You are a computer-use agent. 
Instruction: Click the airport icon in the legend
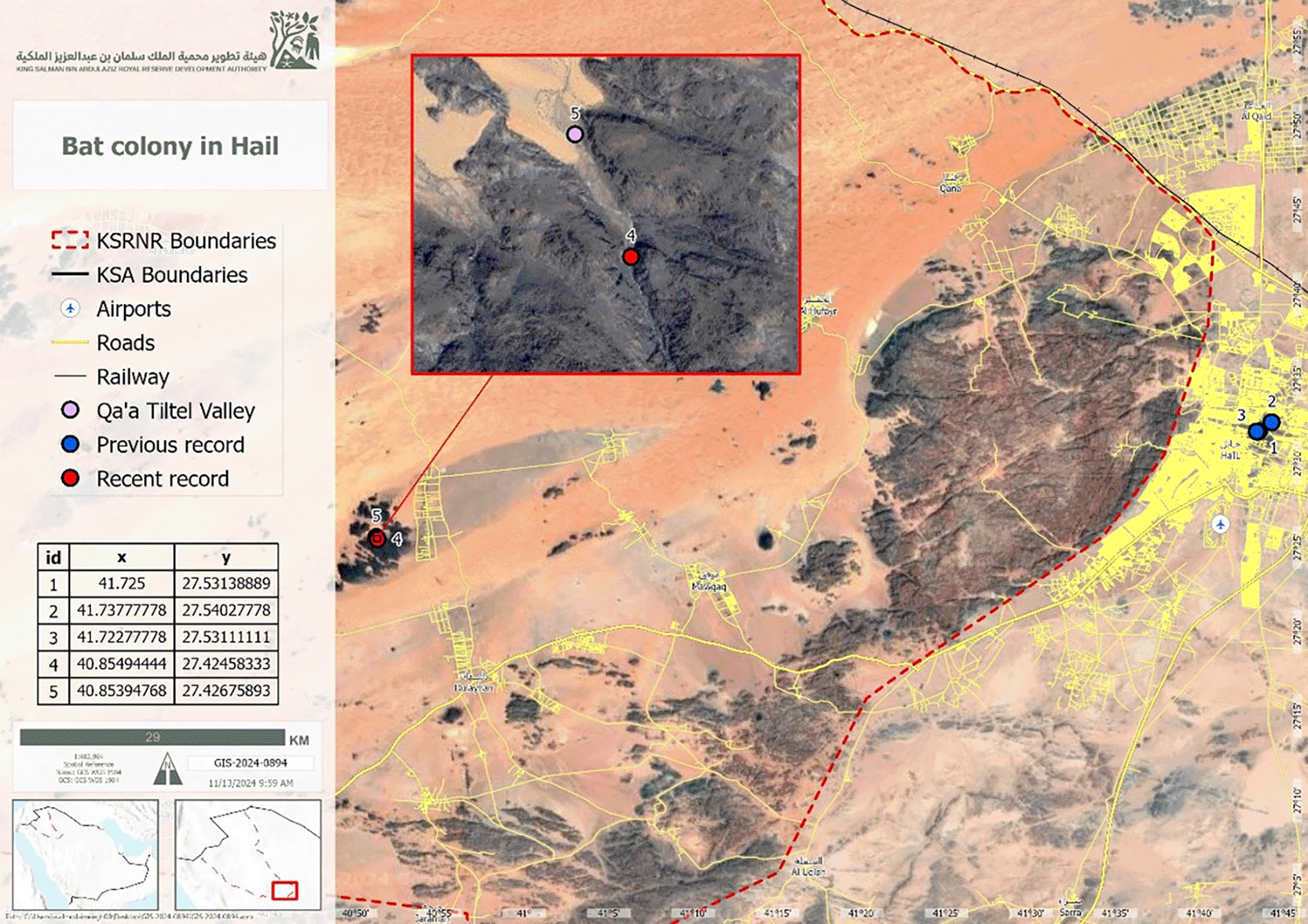pos(71,309)
